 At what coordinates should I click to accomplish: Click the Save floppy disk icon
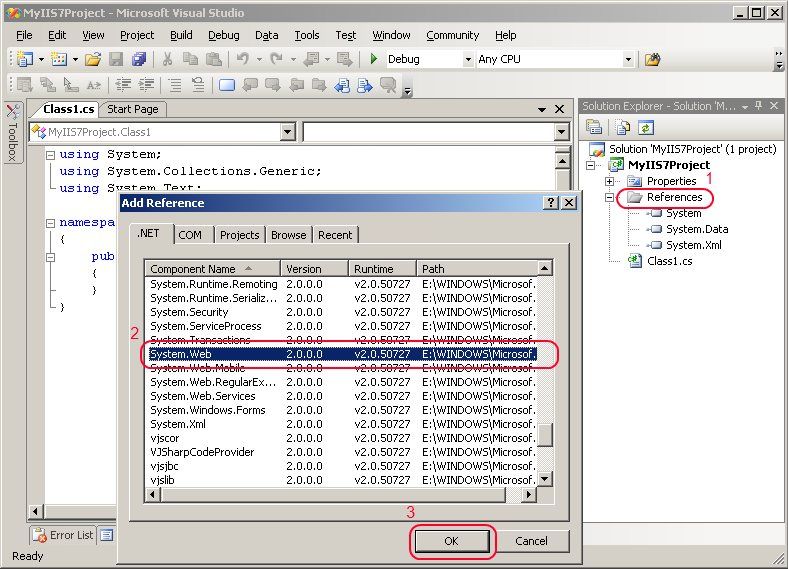point(116,59)
